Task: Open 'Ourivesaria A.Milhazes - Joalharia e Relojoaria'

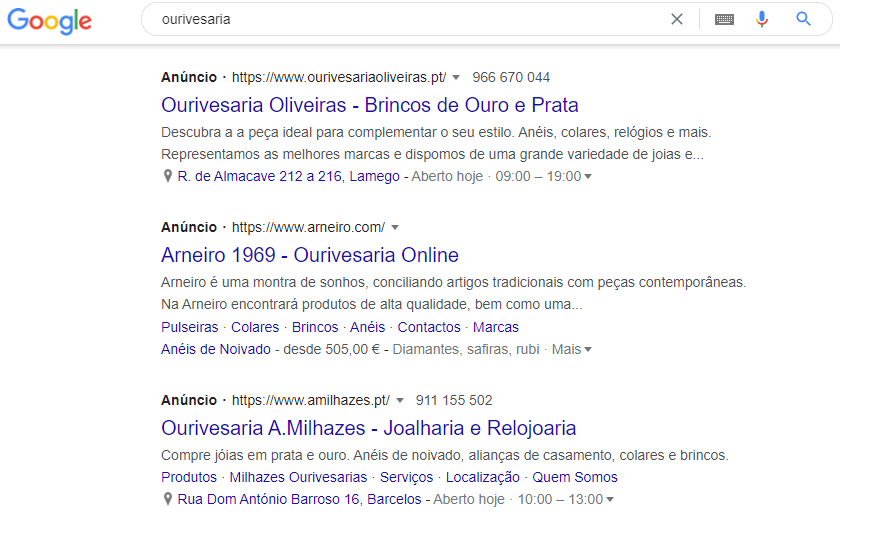Action: pos(369,428)
